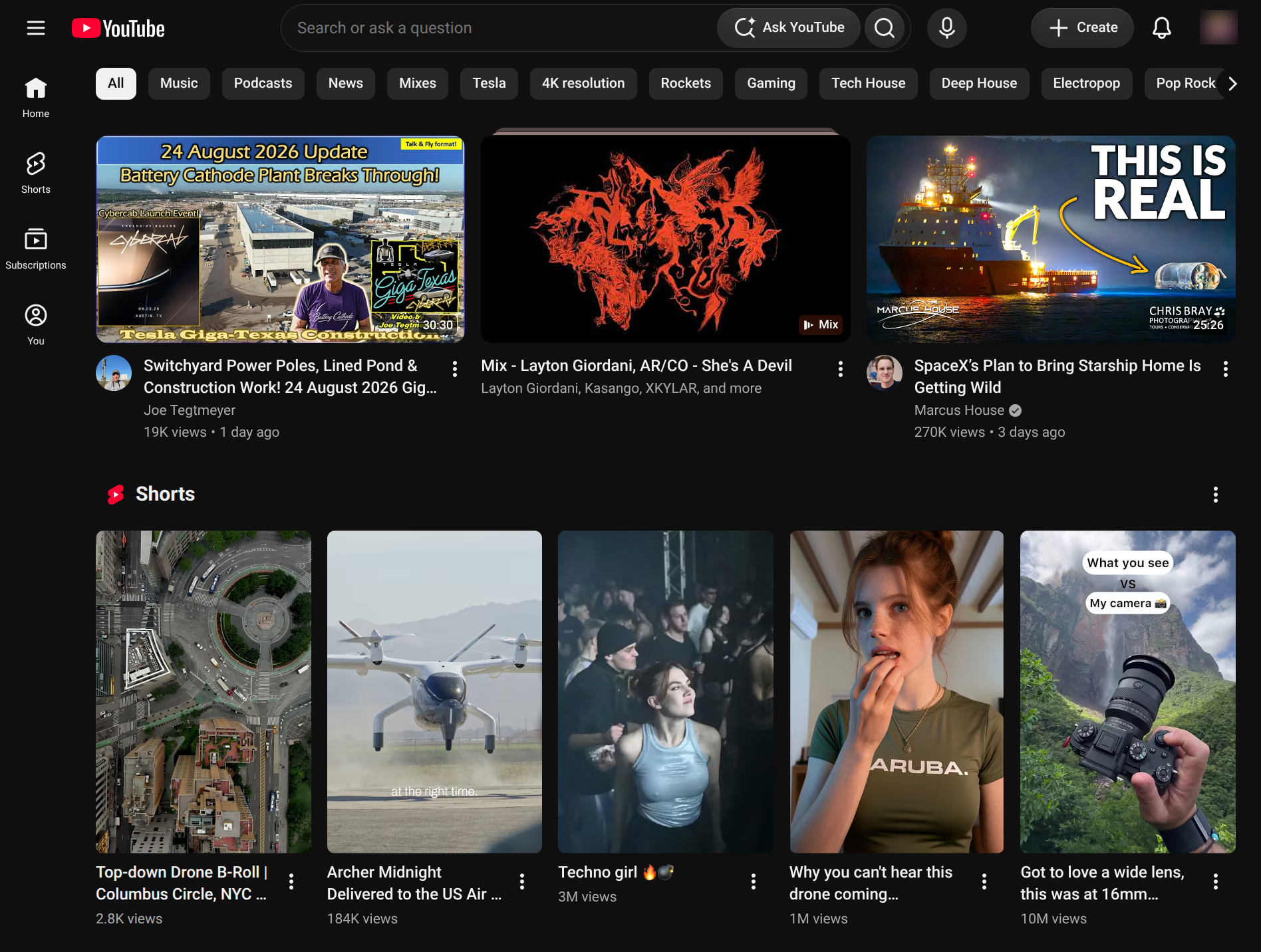Viewport: 1261px width, 952px height.
Task: Open Marcus House channel avatar
Action: pyautogui.click(x=884, y=373)
